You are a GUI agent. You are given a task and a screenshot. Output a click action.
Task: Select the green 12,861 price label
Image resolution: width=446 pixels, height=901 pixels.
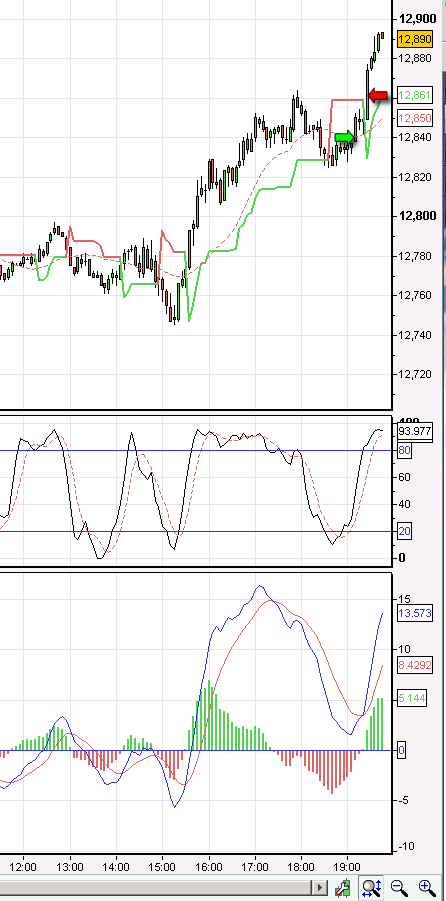point(414,95)
